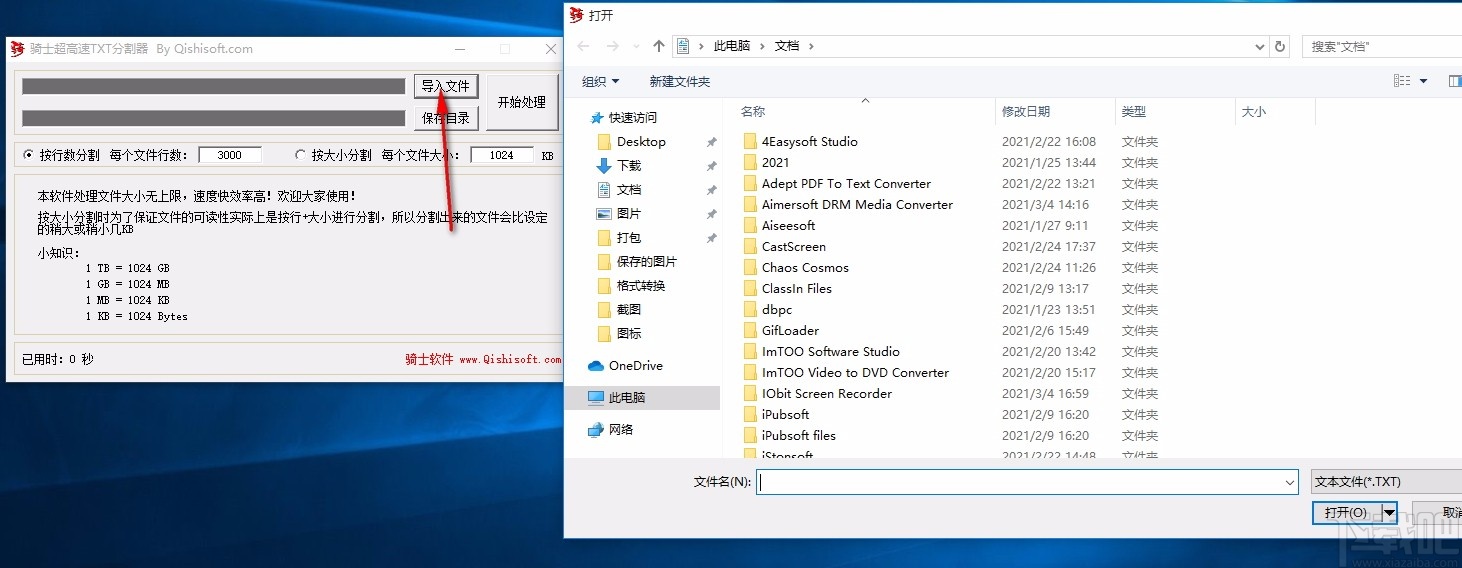Click the GifLoader folder icon
This screenshot has height=568, width=1462.
pos(751,331)
